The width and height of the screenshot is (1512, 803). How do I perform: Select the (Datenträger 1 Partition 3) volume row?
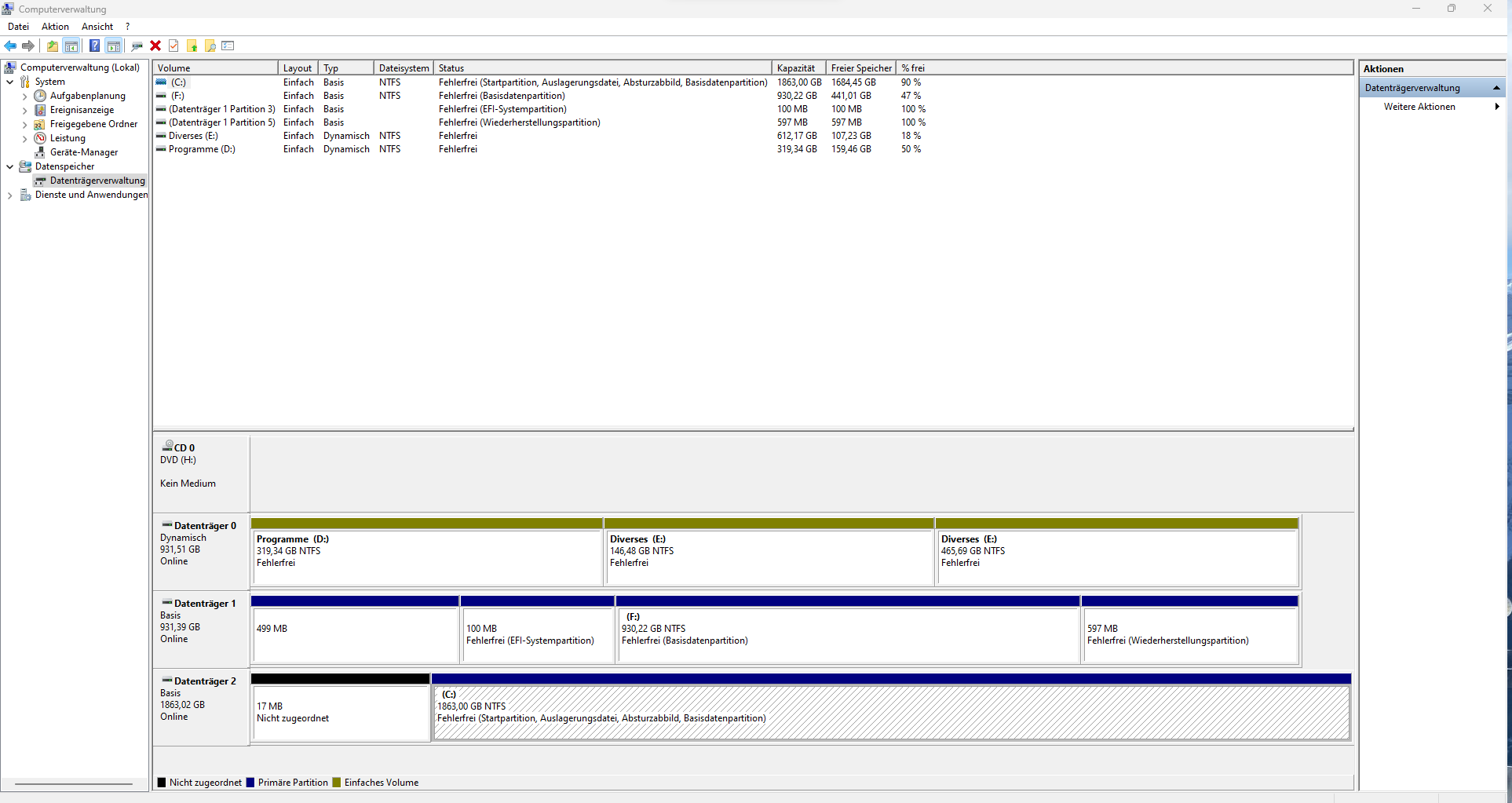pos(542,109)
